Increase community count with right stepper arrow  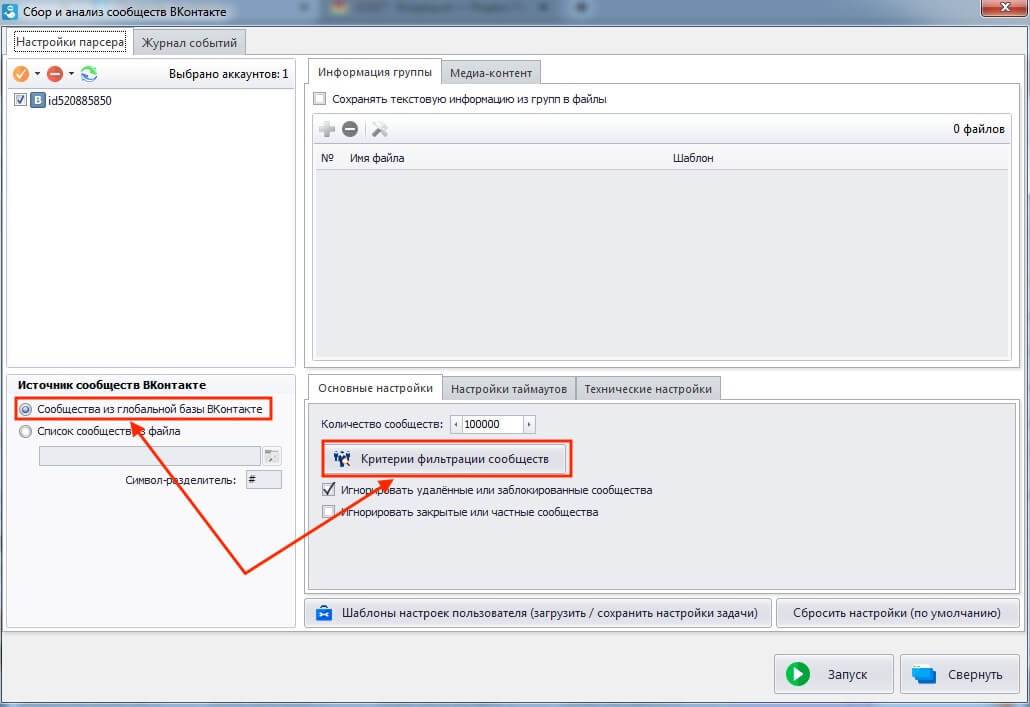point(529,424)
